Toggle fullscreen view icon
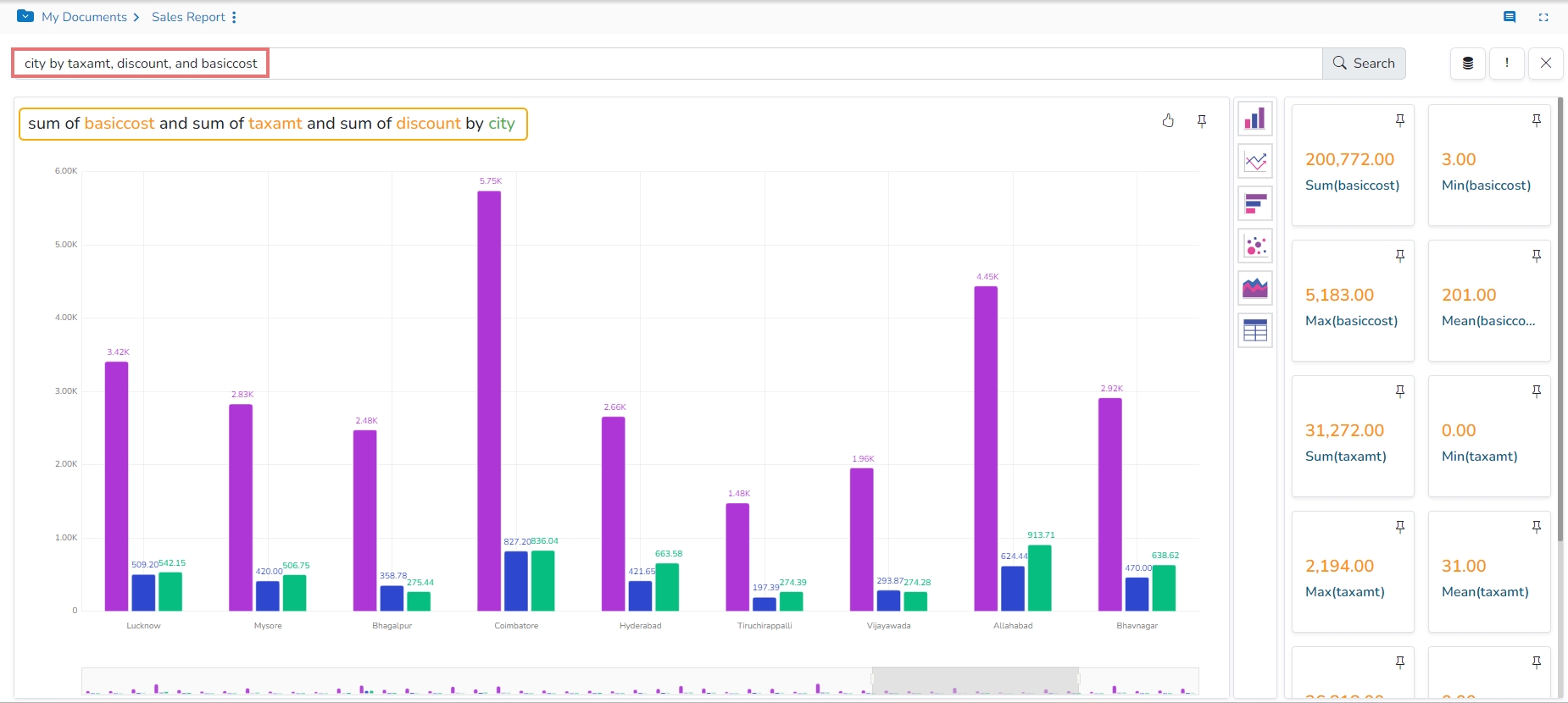 (1543, 17)
